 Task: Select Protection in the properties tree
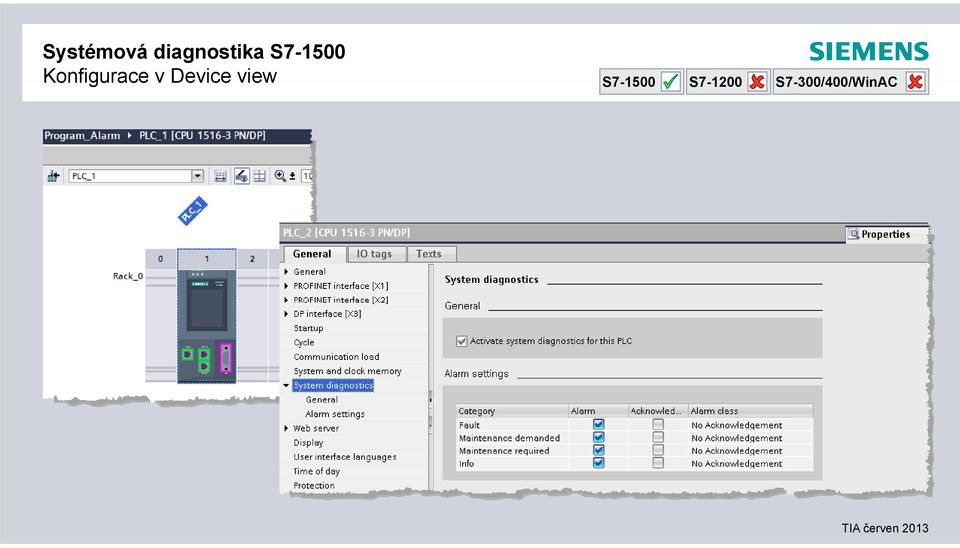[313, 485]
